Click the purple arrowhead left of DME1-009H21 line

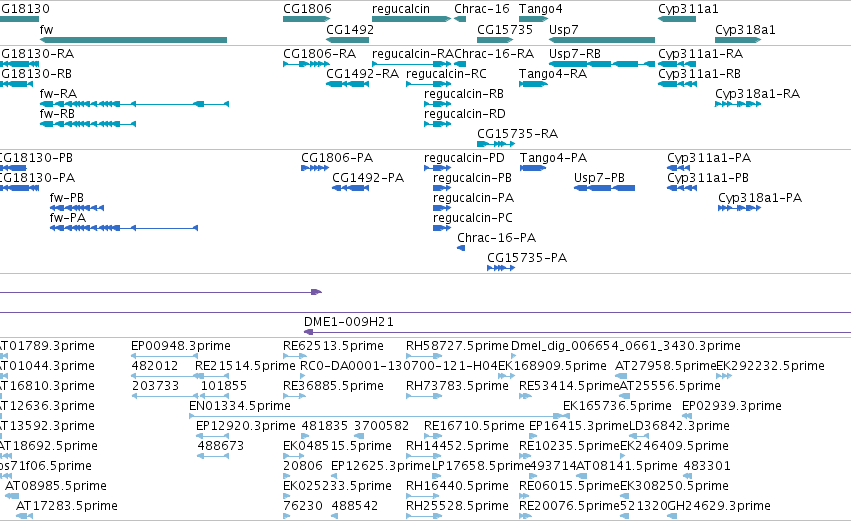(x=308, y=332)
